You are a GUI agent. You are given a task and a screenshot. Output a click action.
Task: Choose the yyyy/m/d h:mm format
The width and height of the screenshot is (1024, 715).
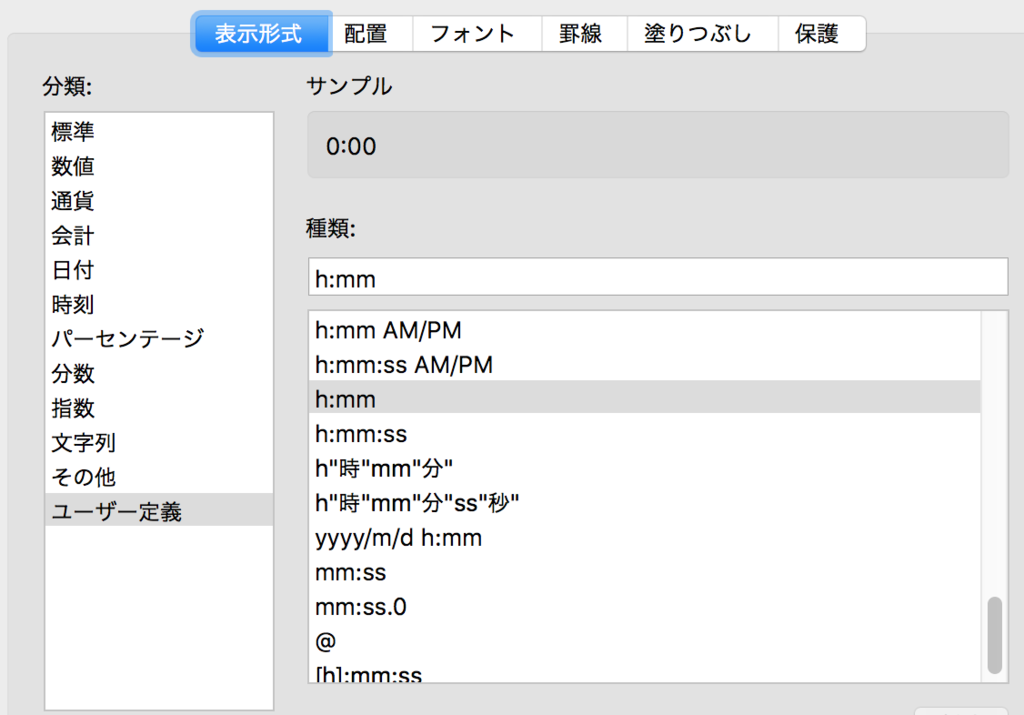645,538
